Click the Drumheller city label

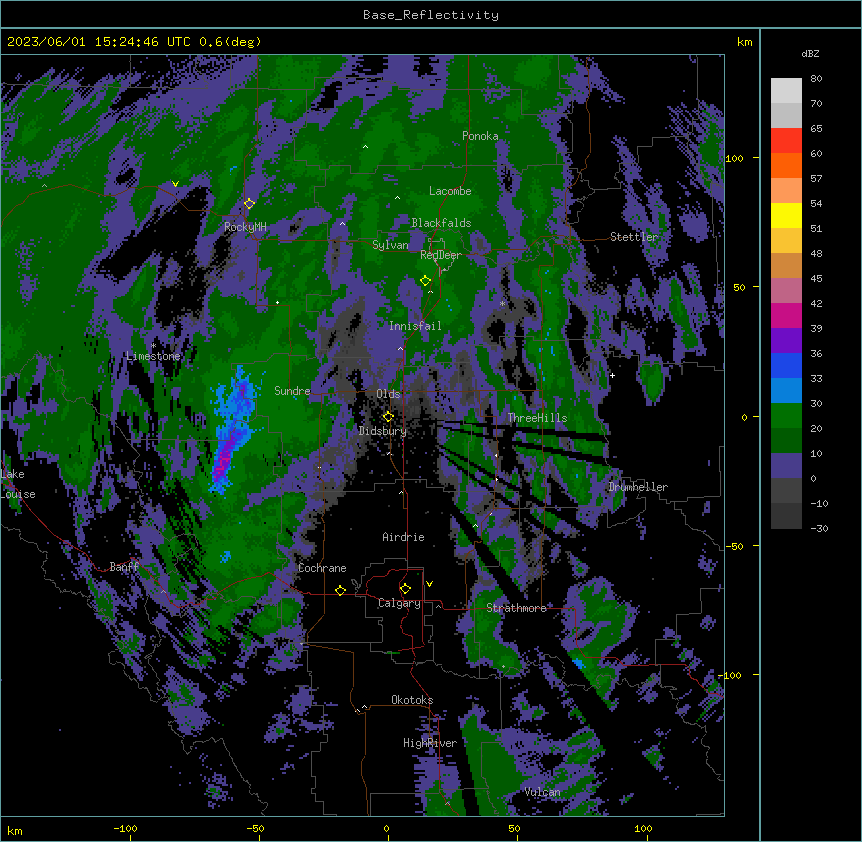click(x=638, y=487)
